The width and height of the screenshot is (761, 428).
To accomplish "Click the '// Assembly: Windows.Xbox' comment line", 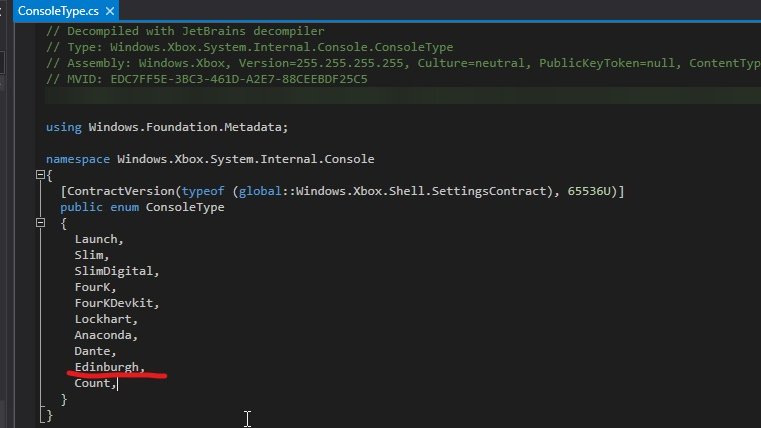I will coord(403,63).
